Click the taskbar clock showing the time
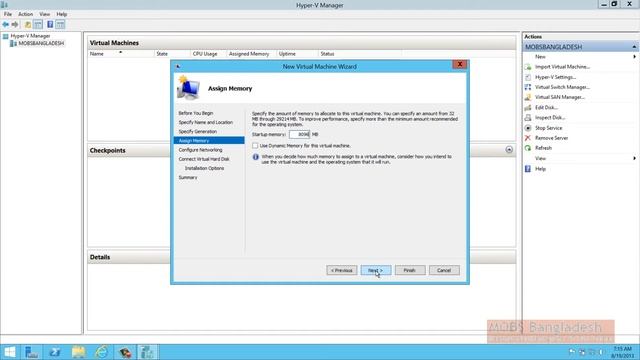Viewport: 640px width, 360px height. 622,352
